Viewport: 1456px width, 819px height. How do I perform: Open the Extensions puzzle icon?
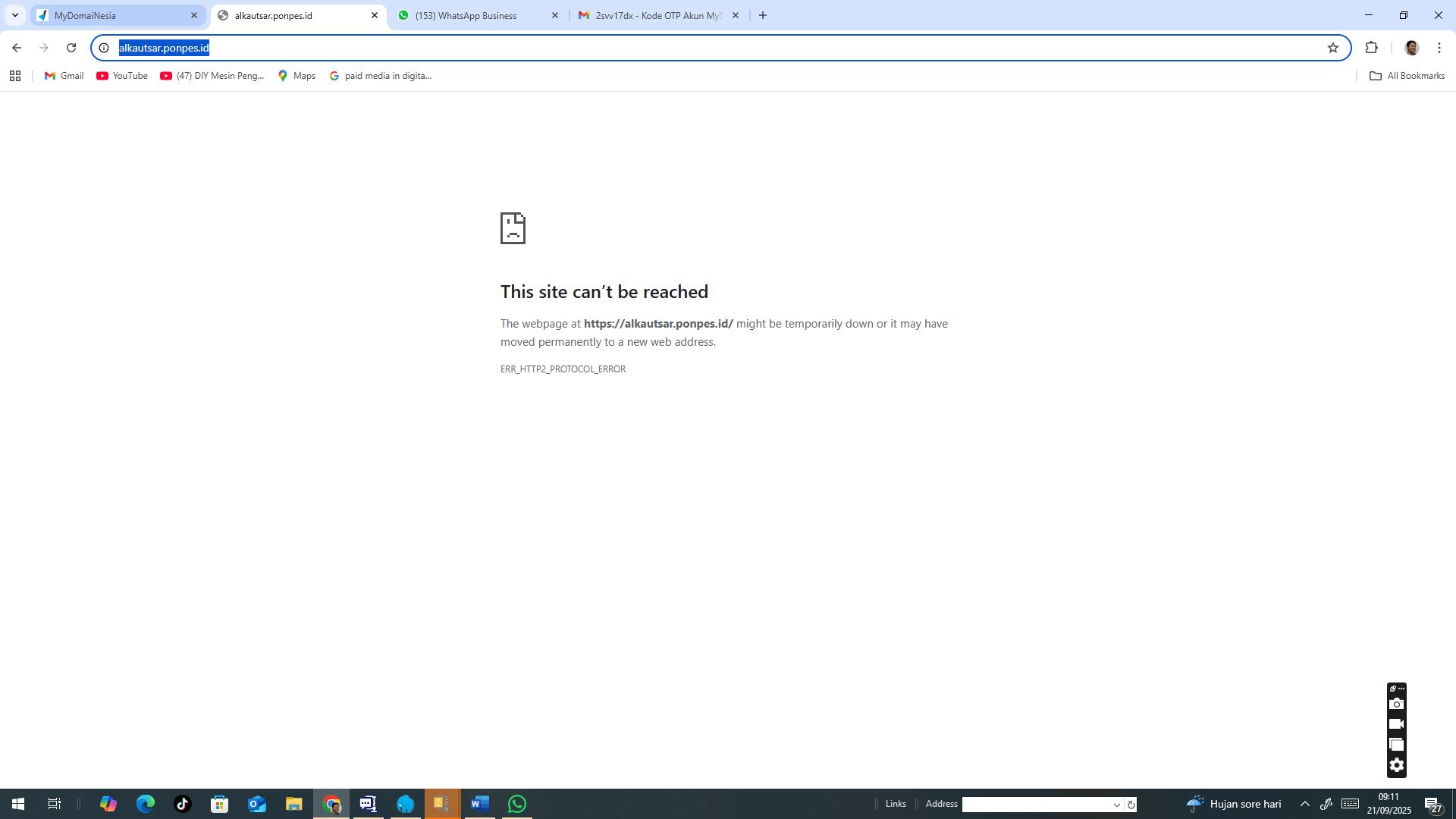click(x=1371, y=48)
